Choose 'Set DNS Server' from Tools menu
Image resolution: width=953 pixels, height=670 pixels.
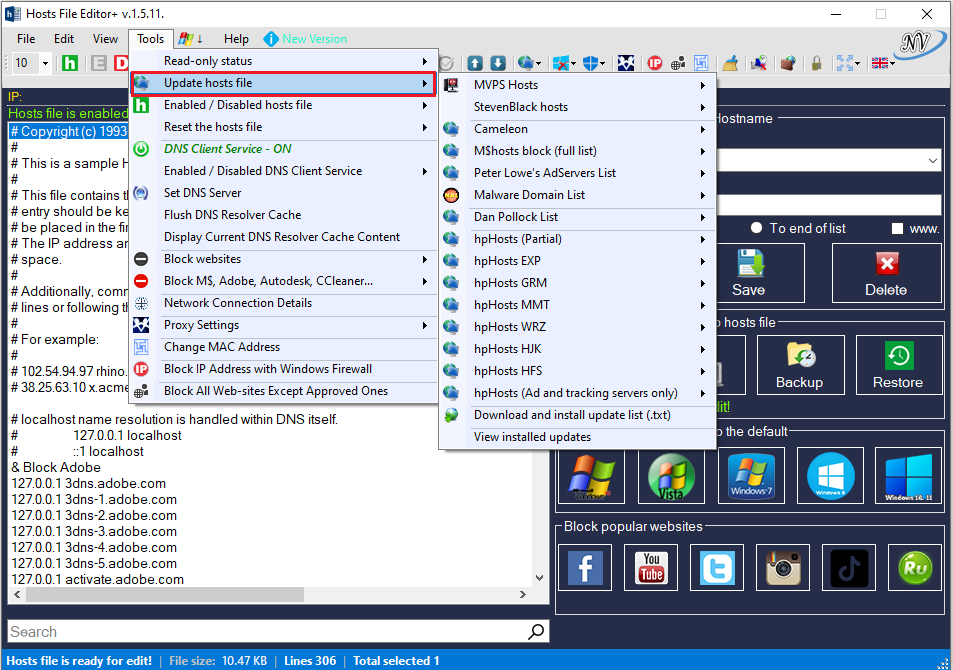(284, 193)
